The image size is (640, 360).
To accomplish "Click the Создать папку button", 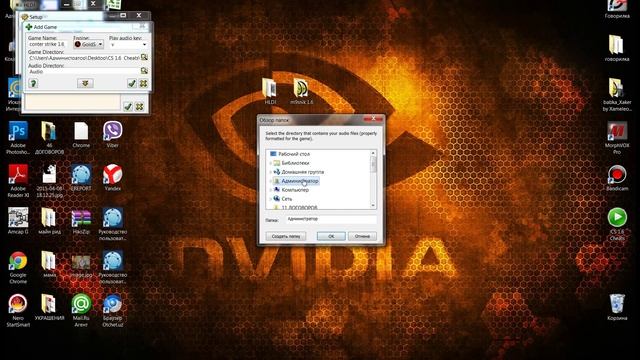I will 286,236.
